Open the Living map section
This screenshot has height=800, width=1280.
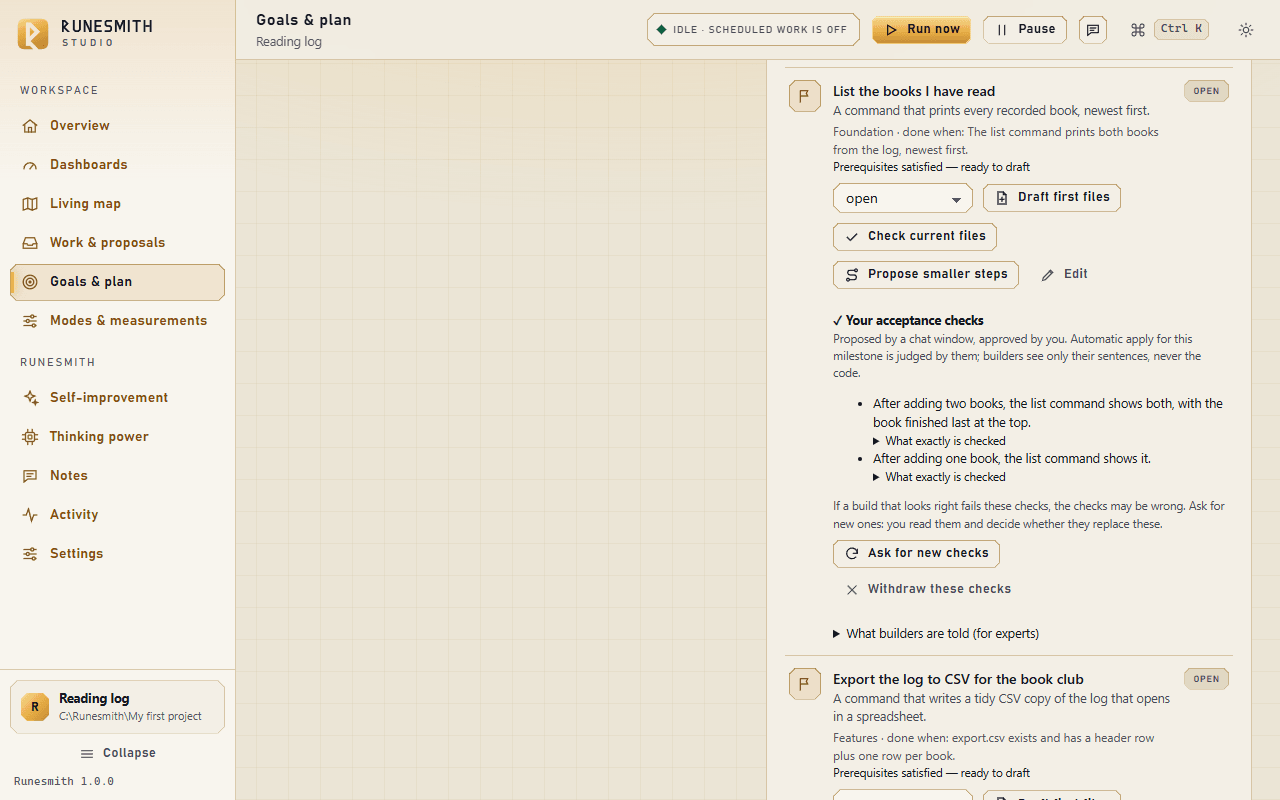click(117, 204)
